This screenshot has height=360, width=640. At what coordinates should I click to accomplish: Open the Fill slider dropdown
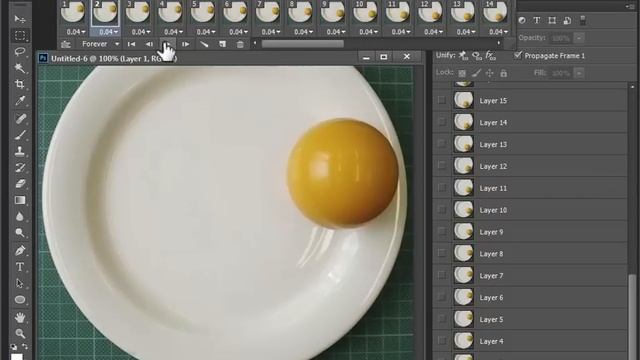click(579, 73)
